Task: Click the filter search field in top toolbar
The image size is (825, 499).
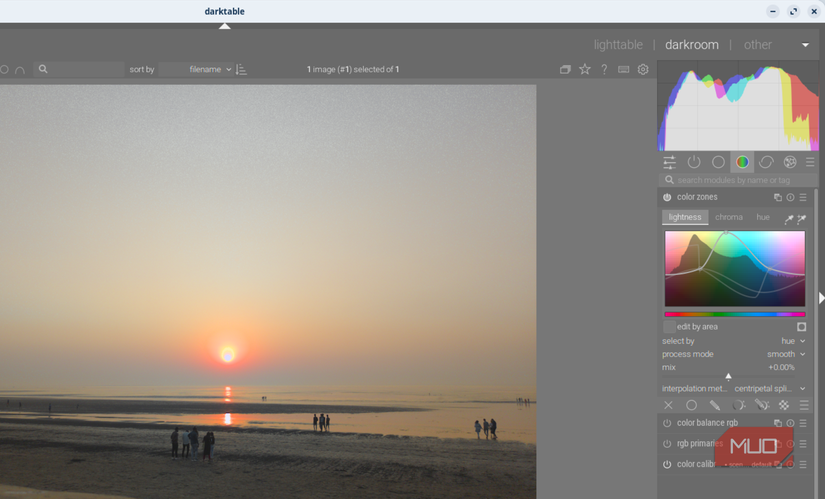Action: coord(79,69)
